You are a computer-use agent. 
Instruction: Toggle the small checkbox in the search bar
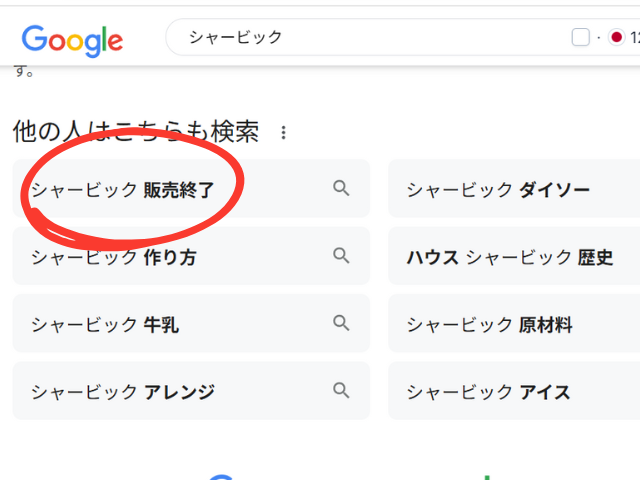(580, 37)
